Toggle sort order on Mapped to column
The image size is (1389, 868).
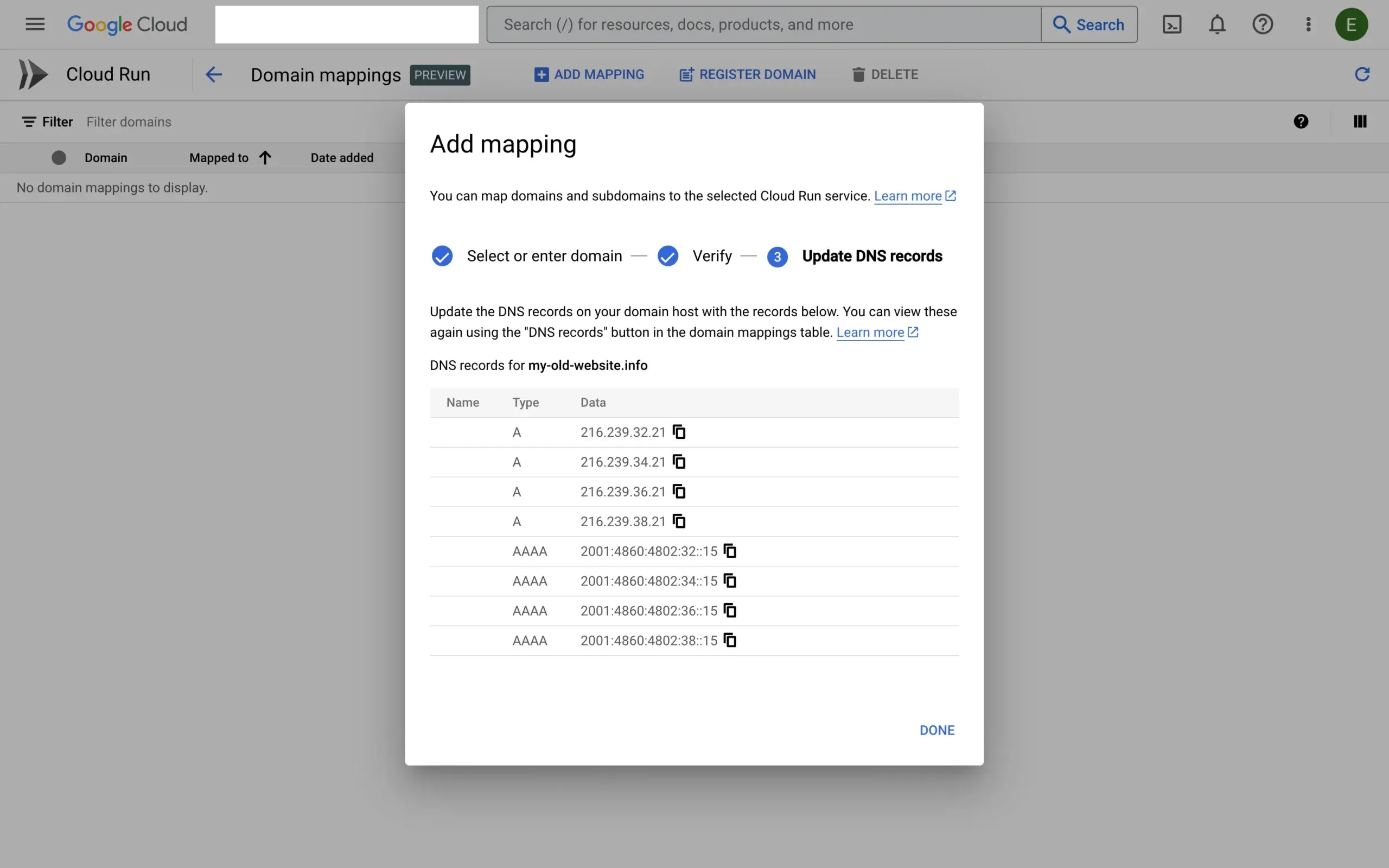click(x=265, y=157)
